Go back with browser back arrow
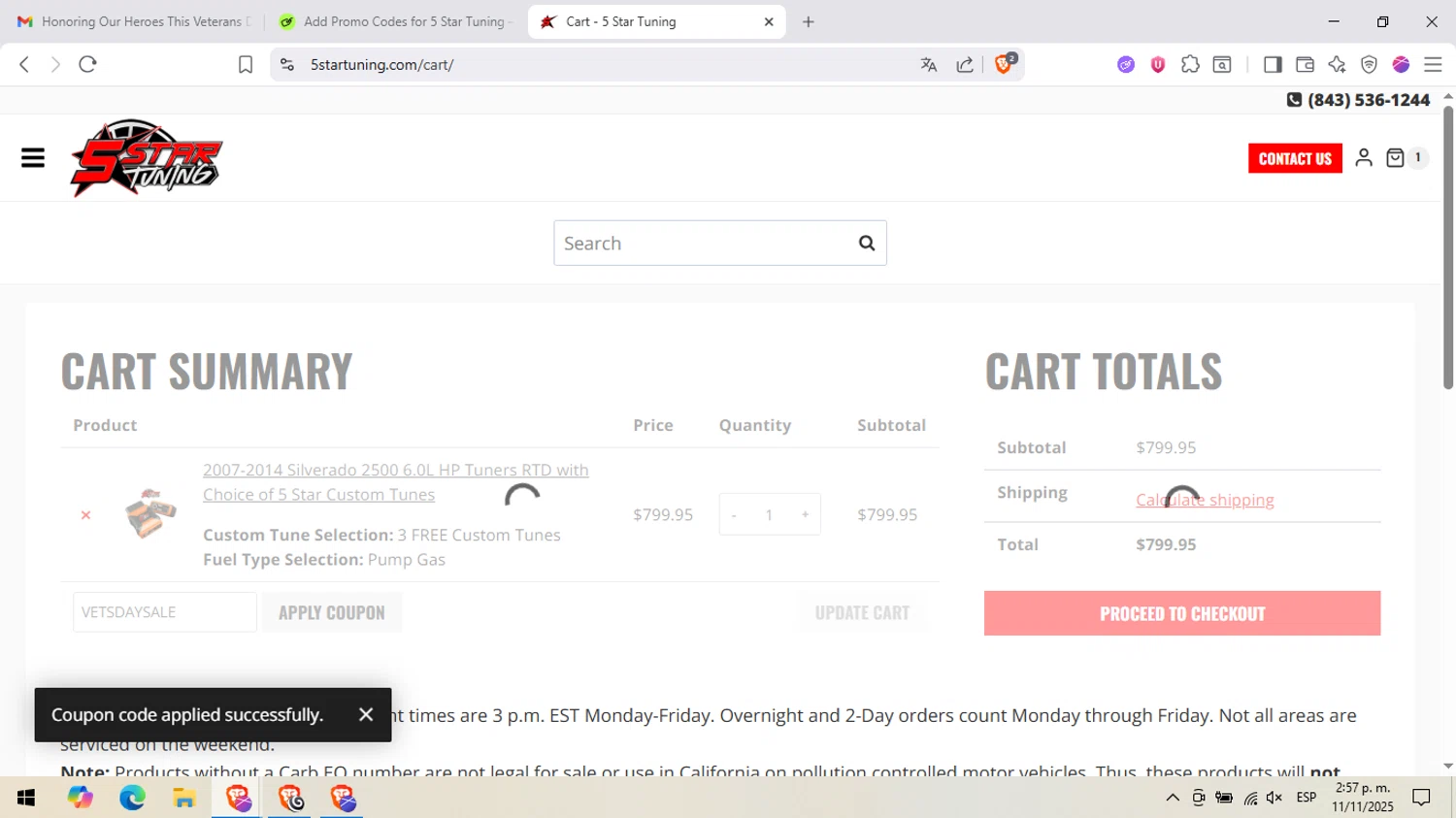The image size is (1456, 818). click(x=24, y=64)
